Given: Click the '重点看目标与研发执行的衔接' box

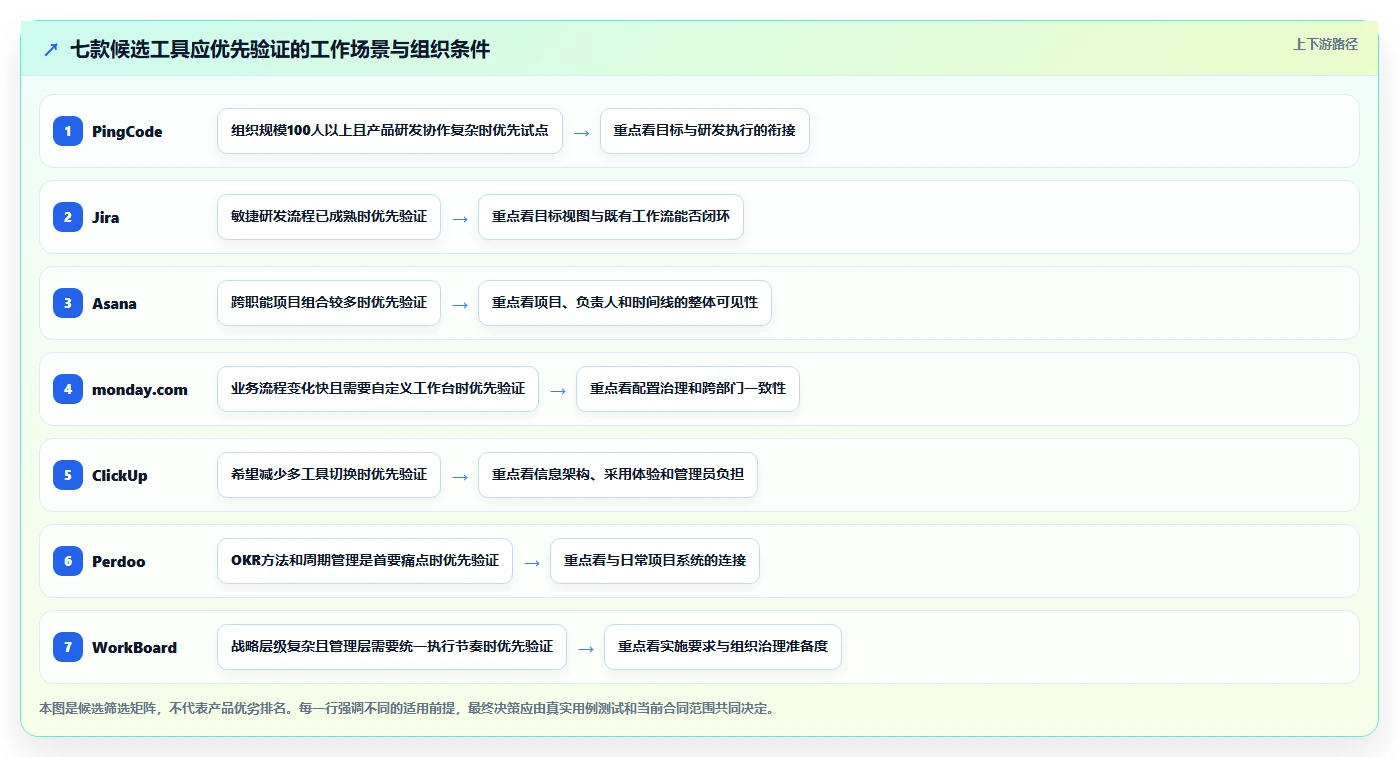Looking at the screenshot, I should point(705,131).
